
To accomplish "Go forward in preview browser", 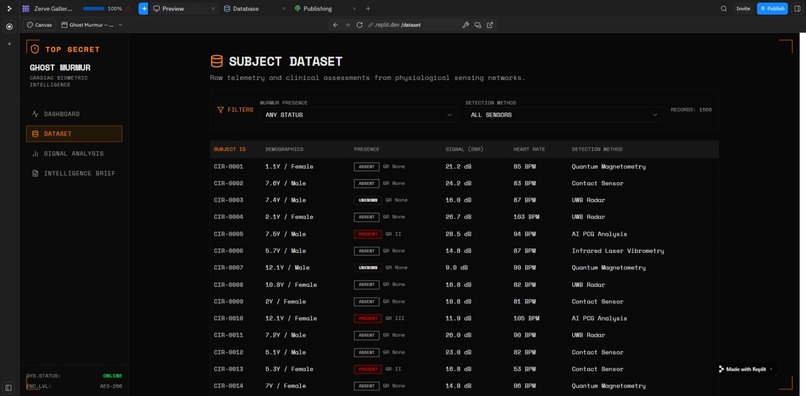I will pyautogui.click(x=347, y=25).
